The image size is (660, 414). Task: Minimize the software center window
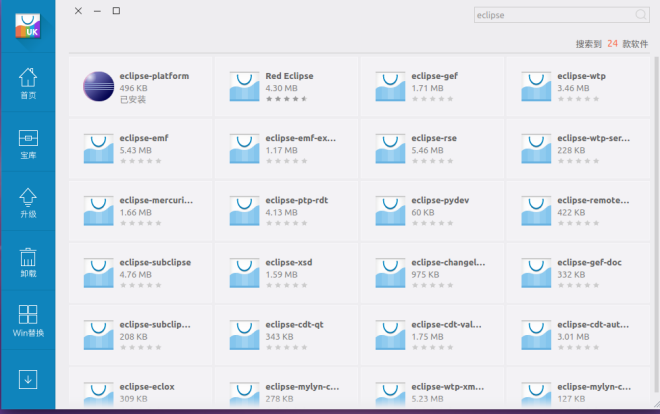(97, 11)
